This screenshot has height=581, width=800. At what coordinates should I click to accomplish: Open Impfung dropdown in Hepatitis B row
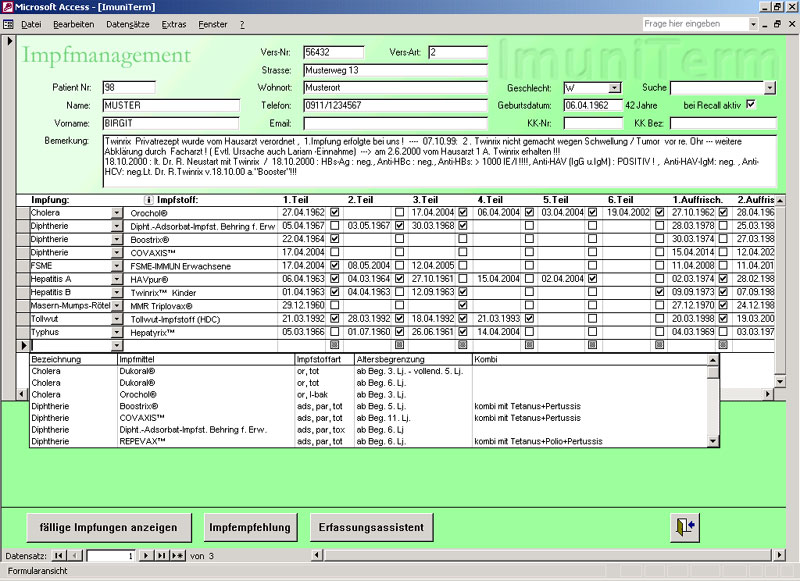coord(117,292)
